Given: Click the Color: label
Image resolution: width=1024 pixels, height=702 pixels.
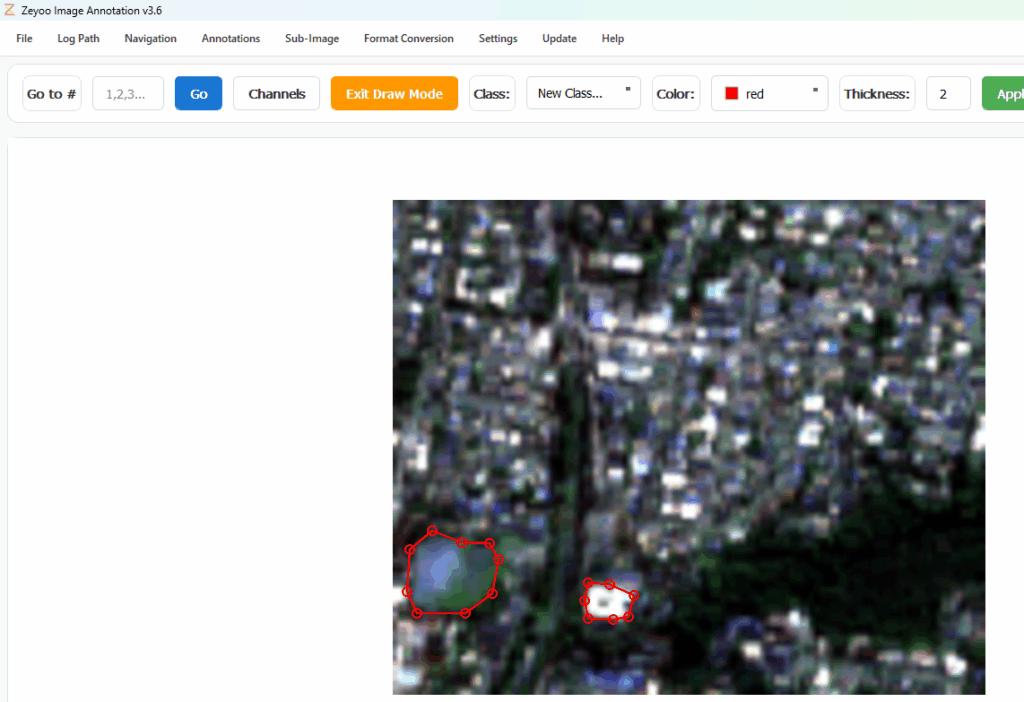Looking at the screenshot, I should coord(676,94).
